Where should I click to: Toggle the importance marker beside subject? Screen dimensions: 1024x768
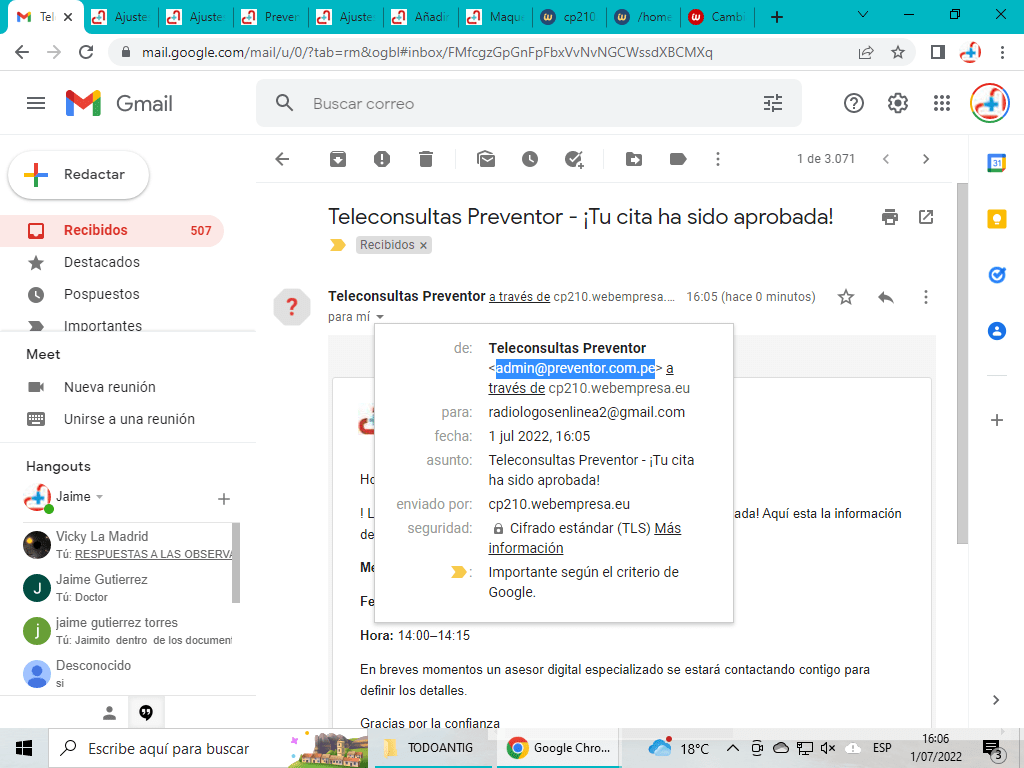(x=338, y=245)
